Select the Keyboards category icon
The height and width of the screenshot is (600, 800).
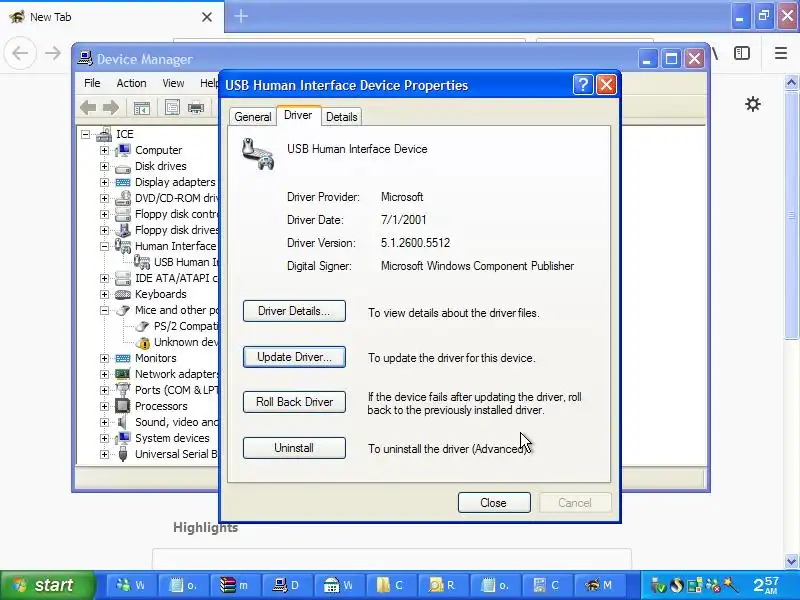point(123,294)
